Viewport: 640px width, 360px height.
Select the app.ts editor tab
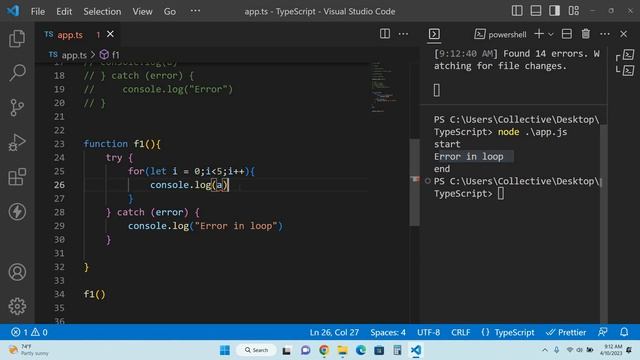point(78,35)
